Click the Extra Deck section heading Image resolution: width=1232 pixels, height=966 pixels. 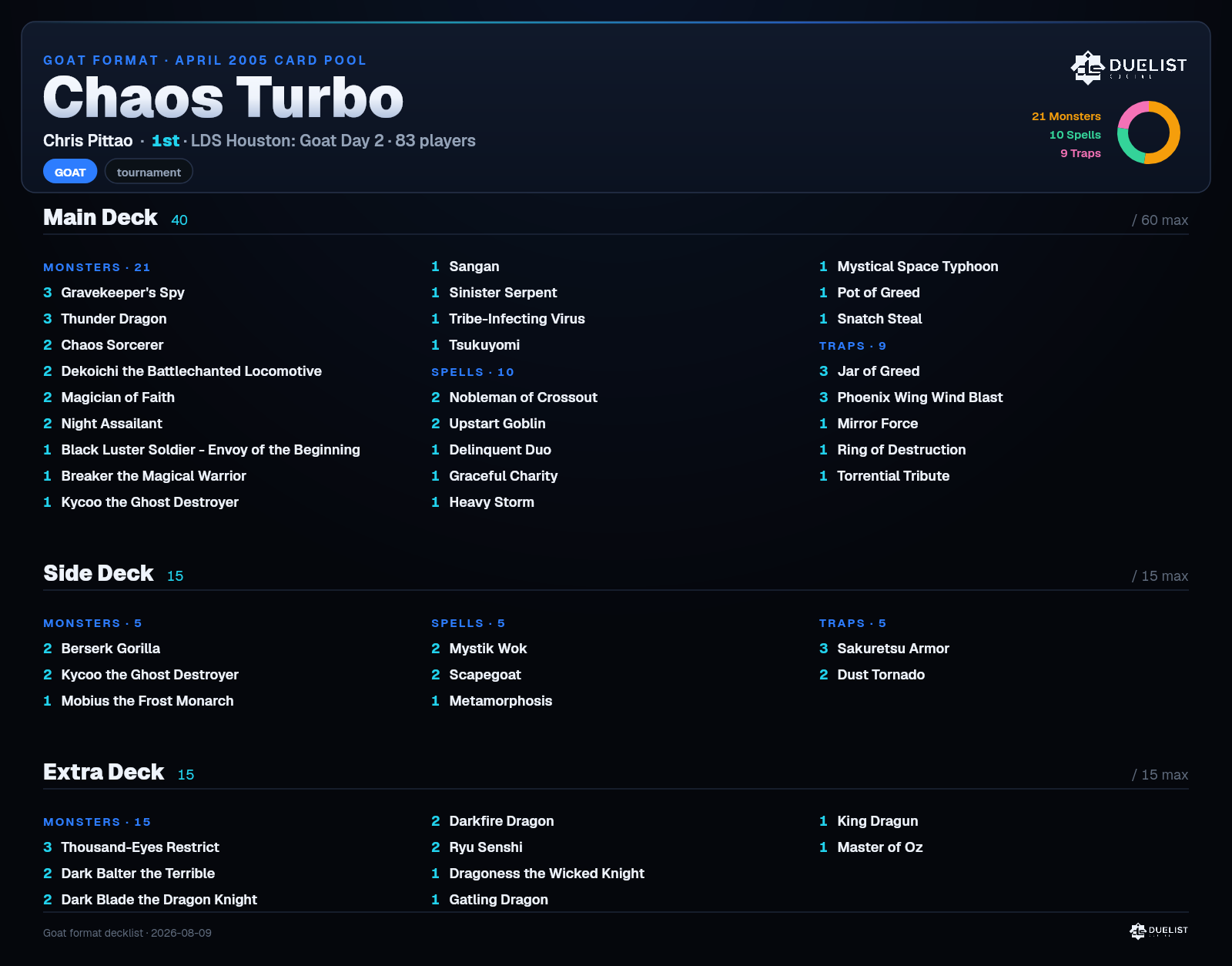point(104,772)
